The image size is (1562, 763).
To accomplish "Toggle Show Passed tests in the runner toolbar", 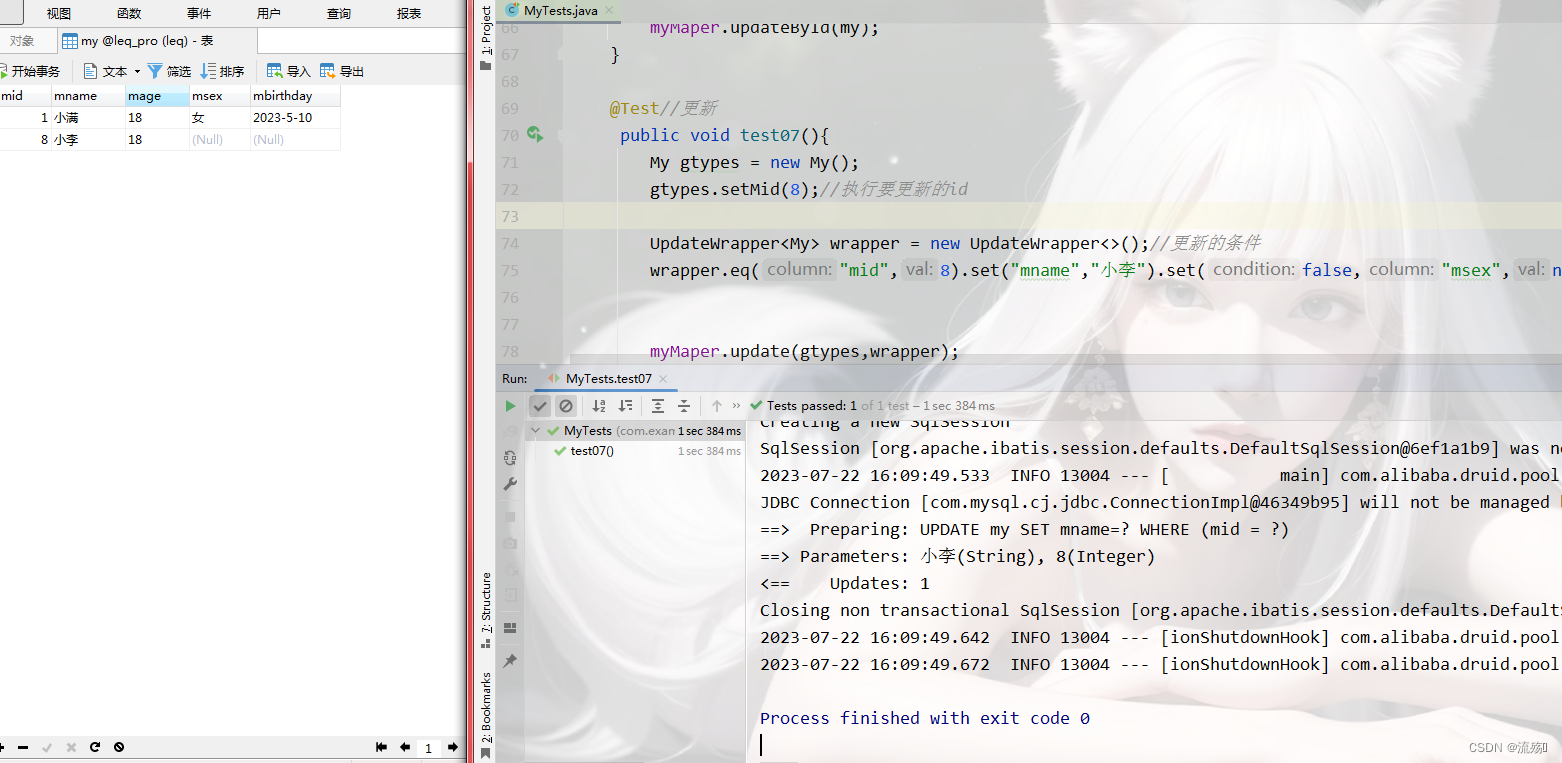I will tap(540, 405).
